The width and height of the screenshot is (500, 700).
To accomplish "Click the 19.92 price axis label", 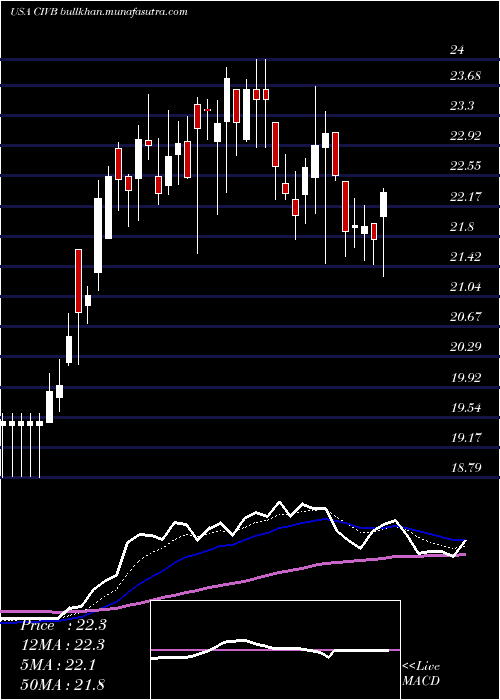I will pyautogui.click(x=465, y=377).
